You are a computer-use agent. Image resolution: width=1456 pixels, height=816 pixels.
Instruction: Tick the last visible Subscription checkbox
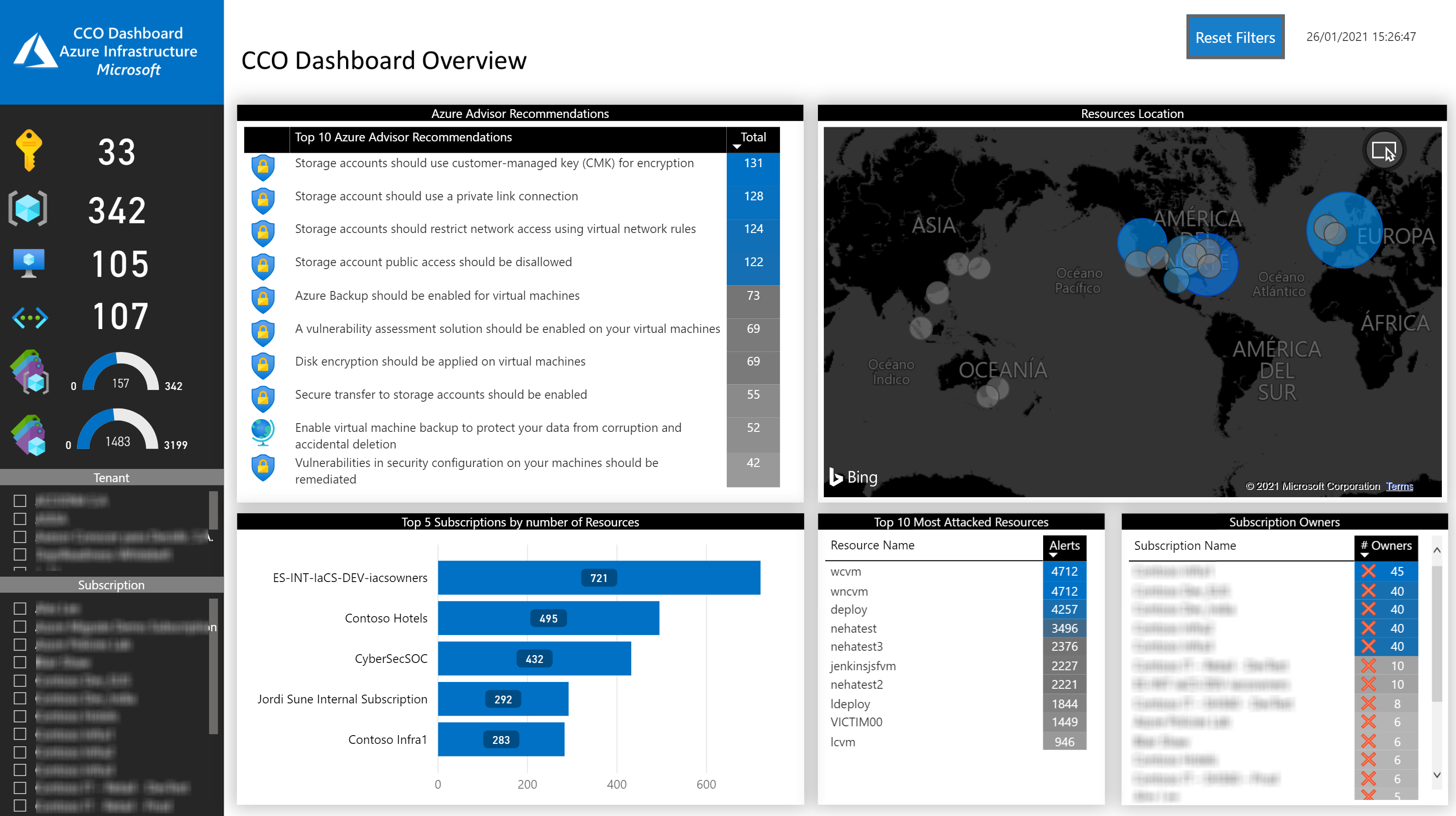coord(20,805)
